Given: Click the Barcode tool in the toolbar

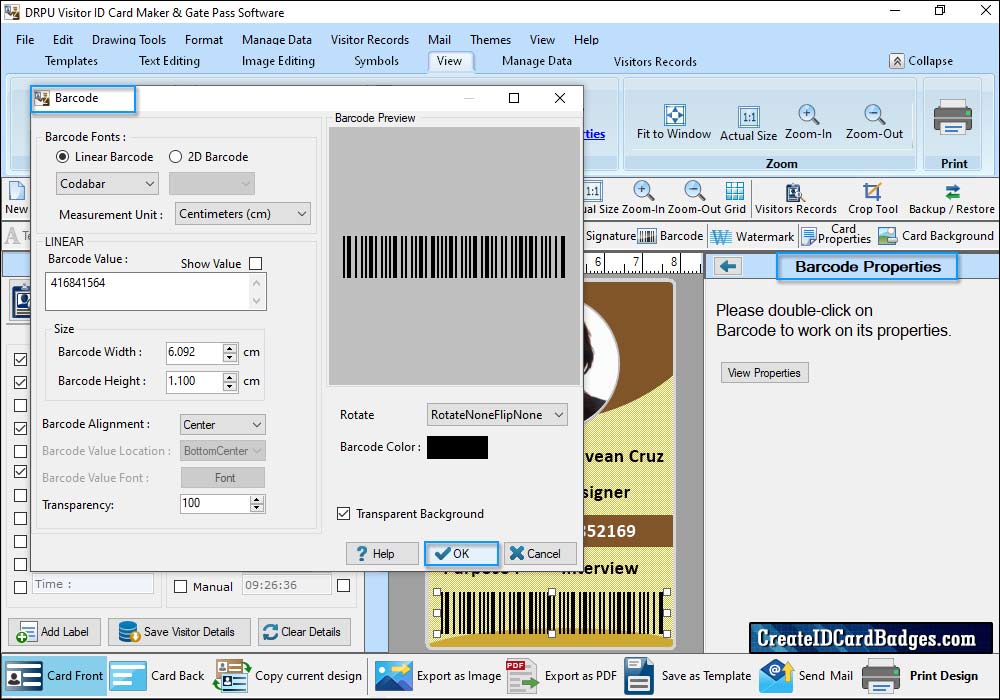Looking at the screenshot, I should [671, 236].
